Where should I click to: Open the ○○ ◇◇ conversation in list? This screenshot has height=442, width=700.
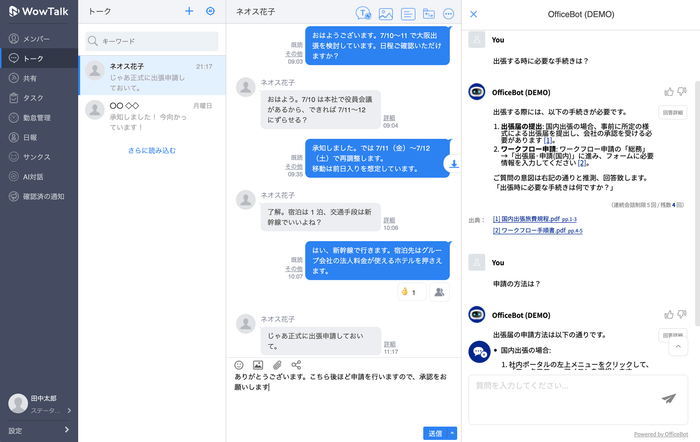click(x=152, y=115)
